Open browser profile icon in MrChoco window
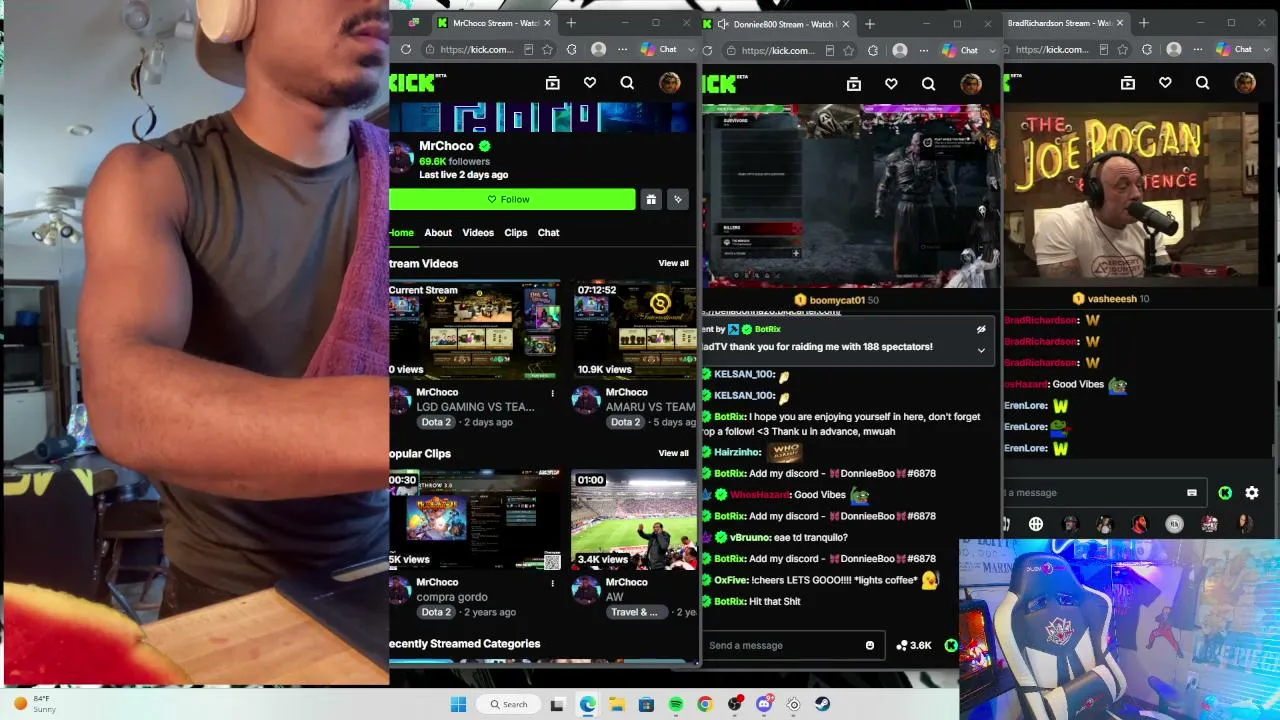The height and width of the screenshot is (720, 1280). pos(598,49)
